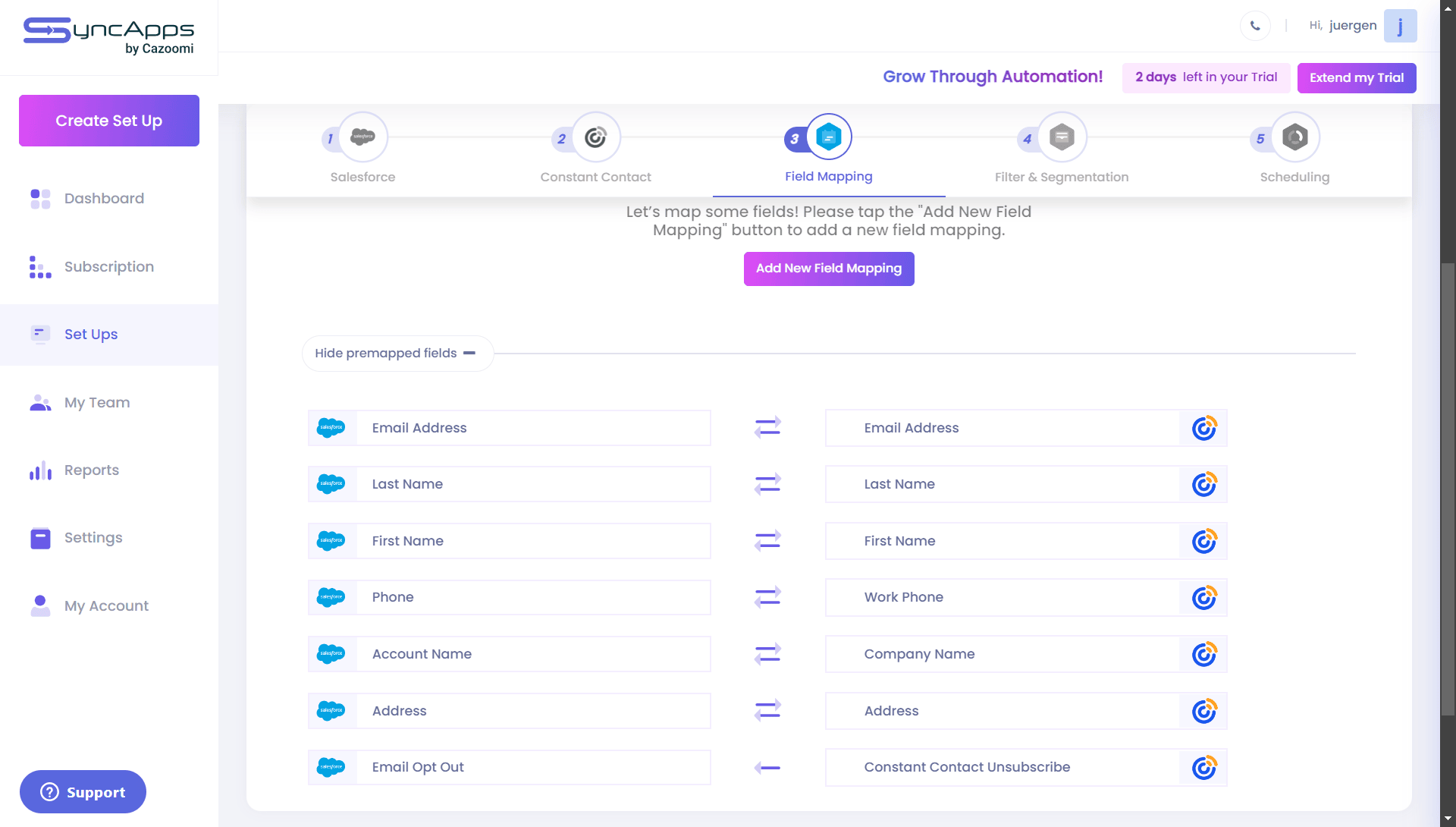
Task: Select the Field Mapping step tab label
Action: coord(829,176)
